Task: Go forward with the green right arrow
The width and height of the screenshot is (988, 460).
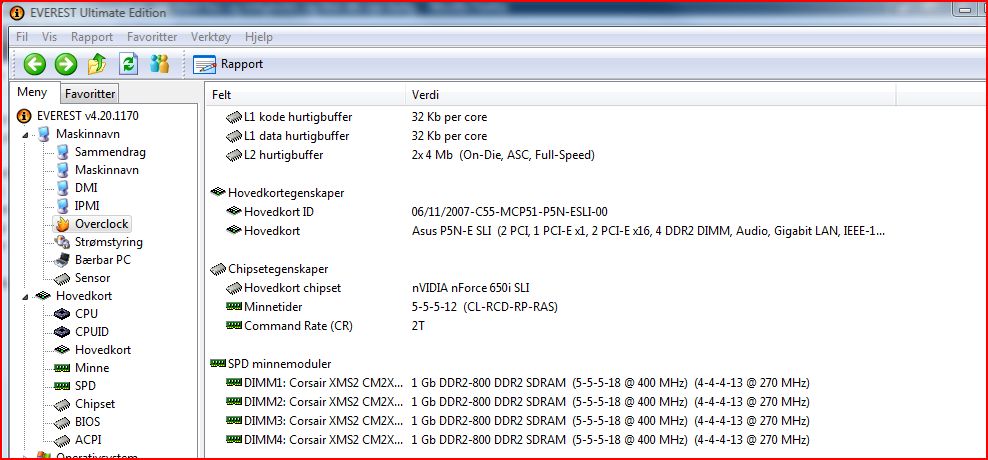Action: 66,64
